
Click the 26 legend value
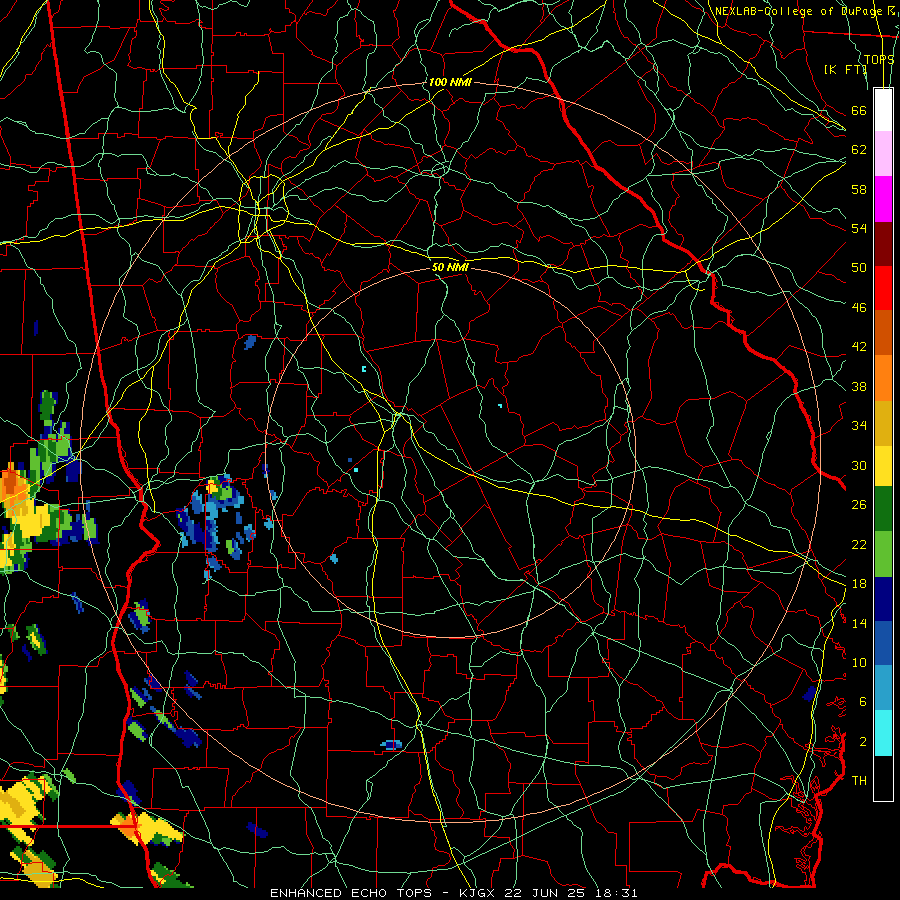[x=859, y=505]
